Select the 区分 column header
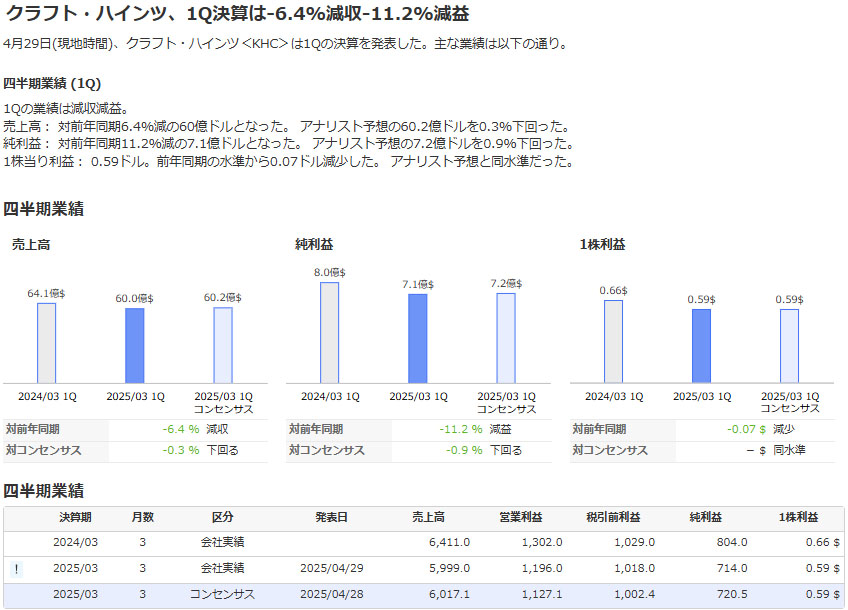Viewport: 848px width, 610px height. pos(222,517)
